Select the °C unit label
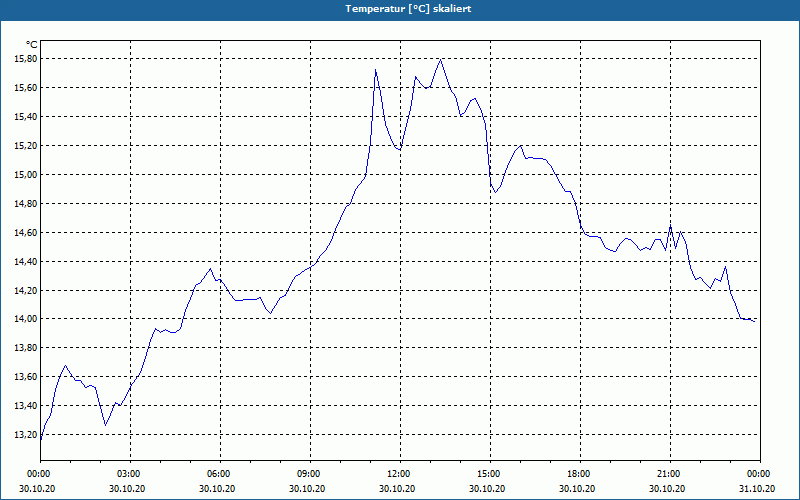Screen dimensions: 800x500 pyautogui.click(x=32, y=45)
